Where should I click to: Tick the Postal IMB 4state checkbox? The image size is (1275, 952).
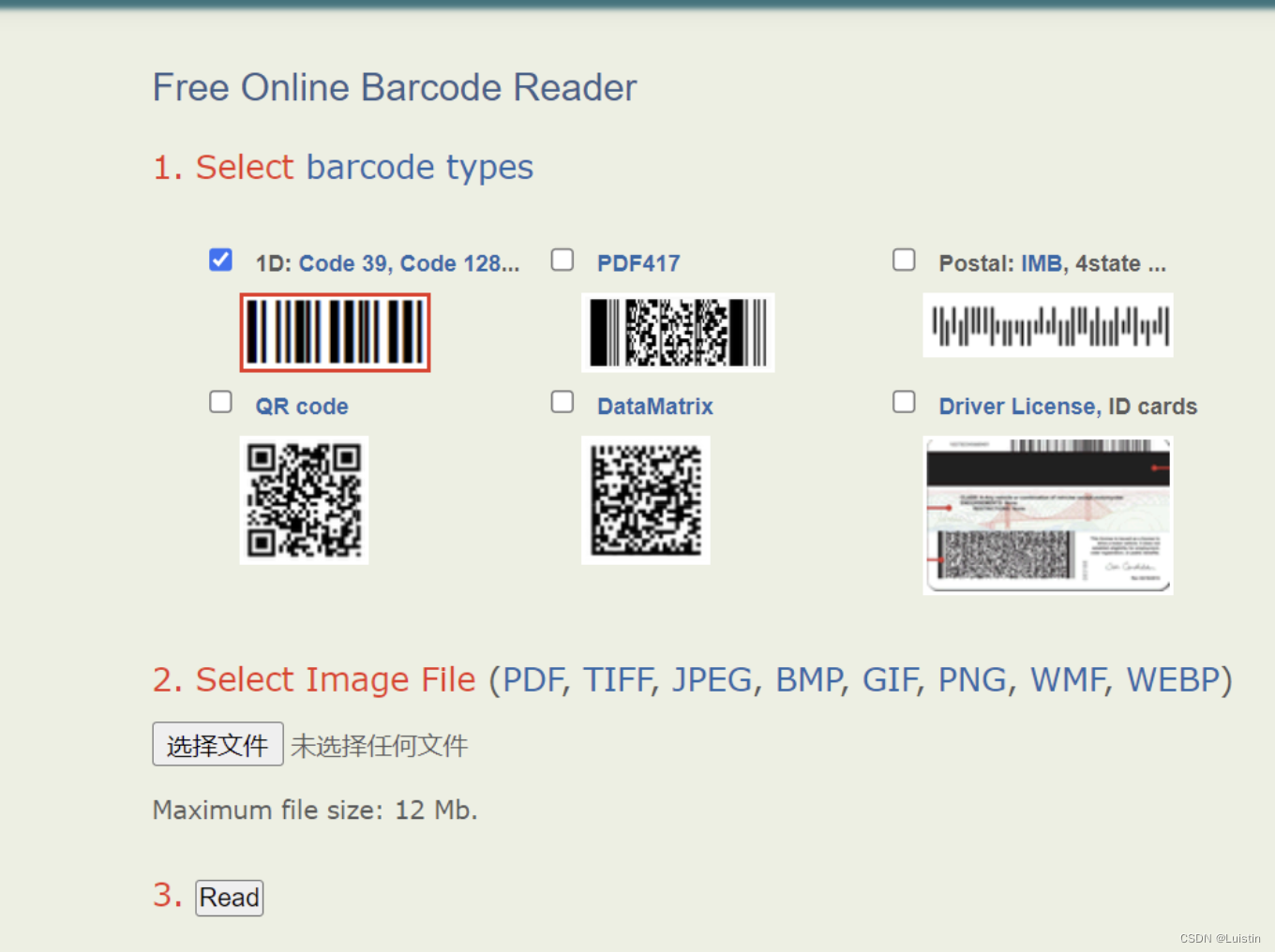904,260
